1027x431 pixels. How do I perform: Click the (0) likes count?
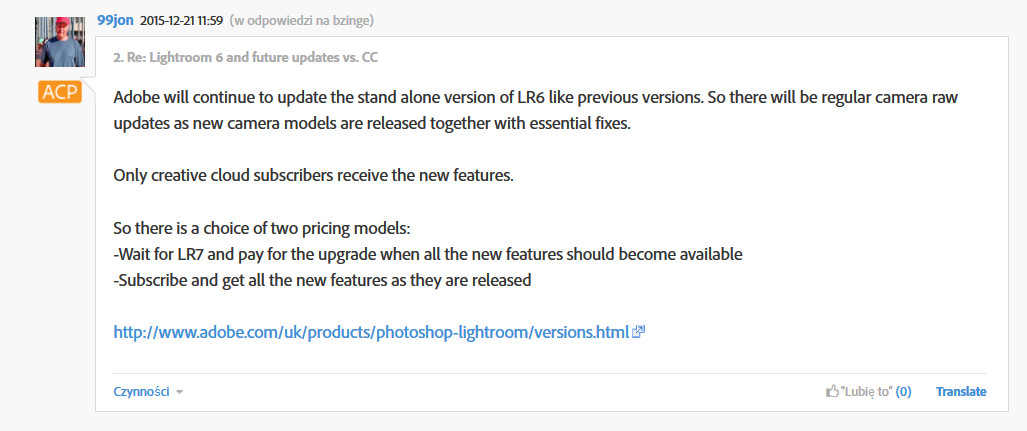pyautogui.click(x=903, y=392)
